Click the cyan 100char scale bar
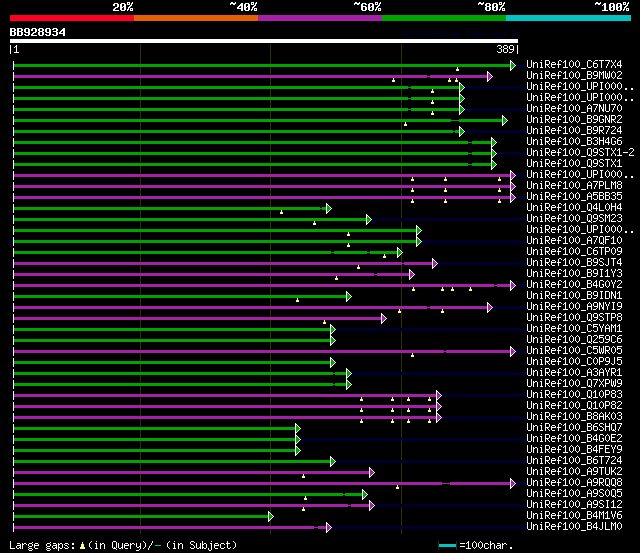The width and height of the screenshot is (640, 553). tap(447, 546)
